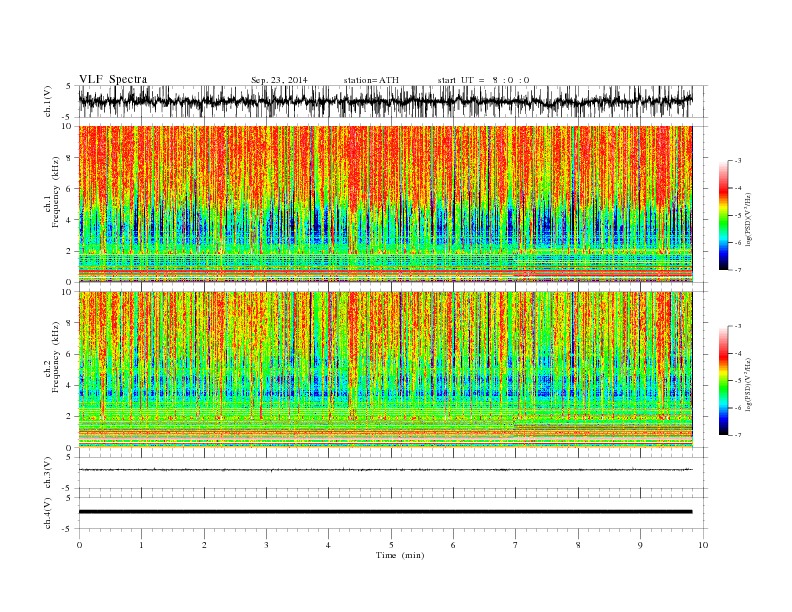
Task: Click the ch.1 PSD color scale bar
Action: click(x=723, y=215)
